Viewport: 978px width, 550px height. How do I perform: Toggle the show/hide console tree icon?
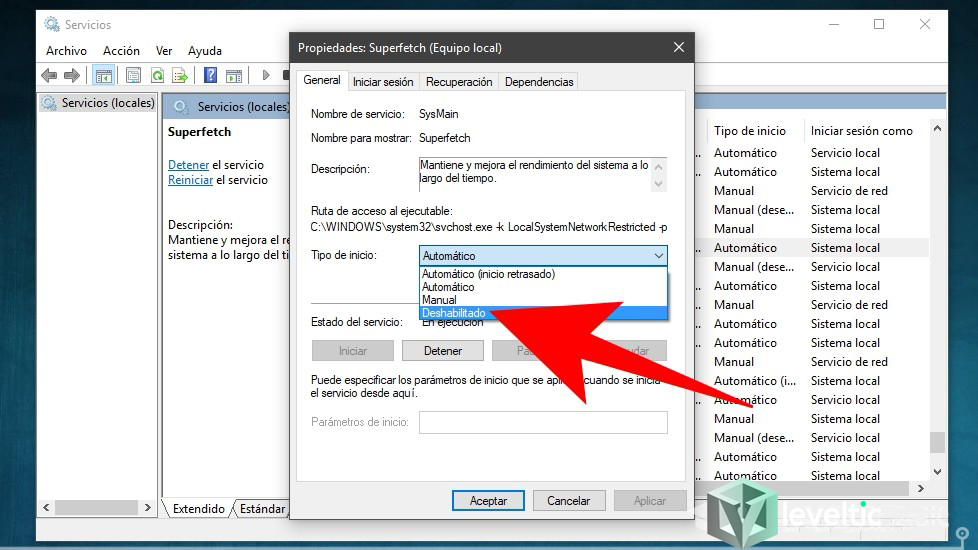103,75
